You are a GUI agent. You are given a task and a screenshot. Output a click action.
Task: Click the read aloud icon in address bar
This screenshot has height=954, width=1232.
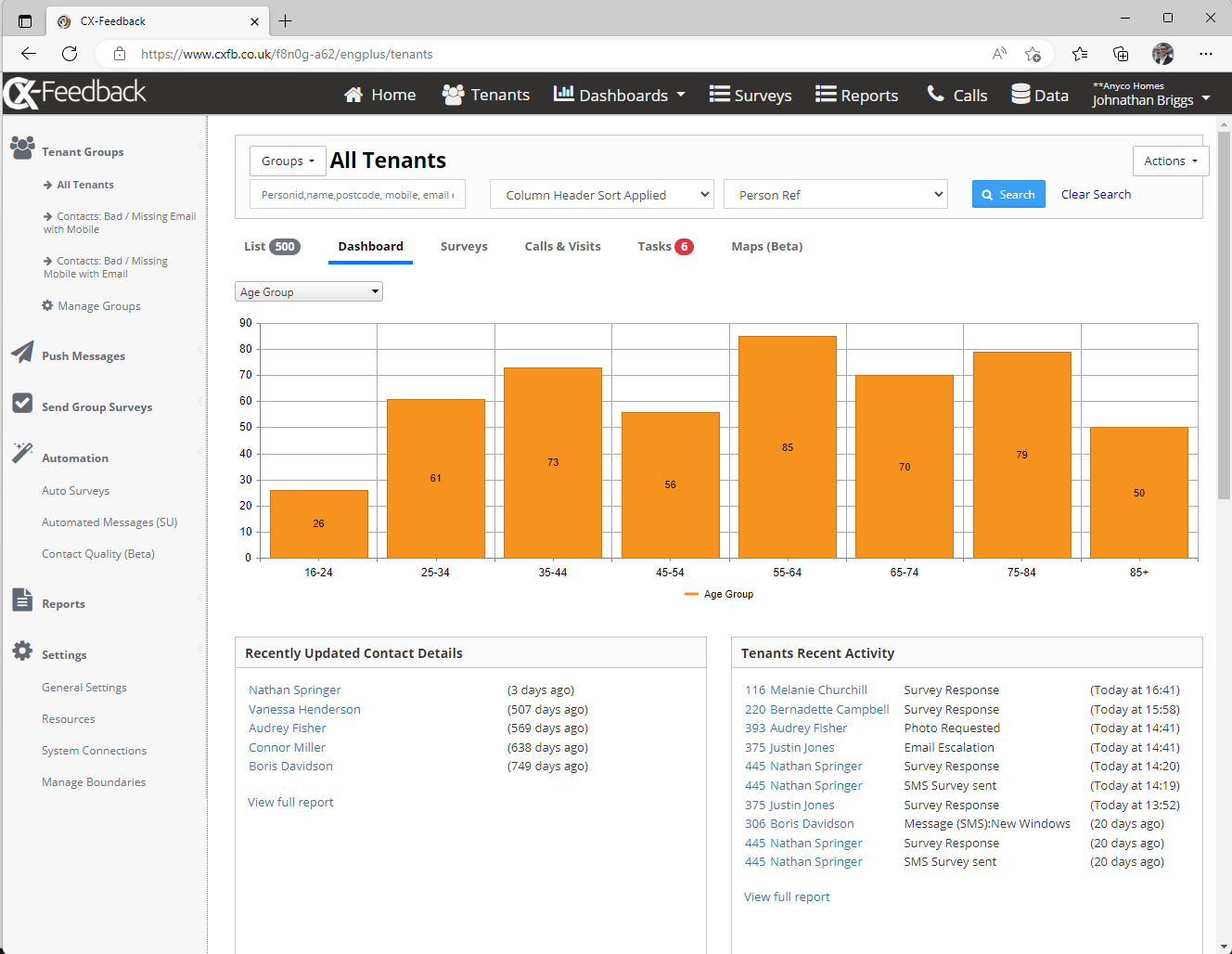[x=999, y=54]
